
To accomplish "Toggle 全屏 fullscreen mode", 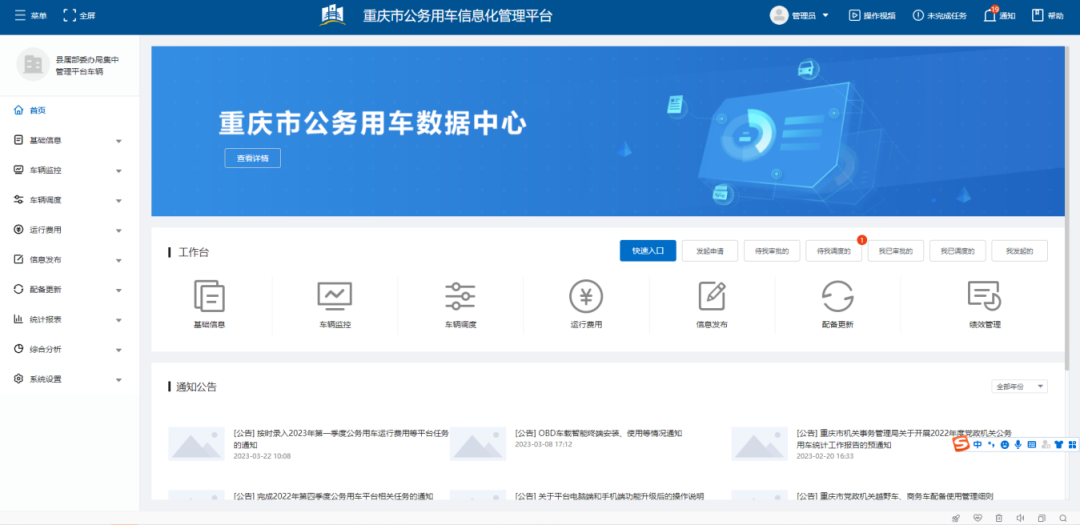I will click(x=79, y=15).
